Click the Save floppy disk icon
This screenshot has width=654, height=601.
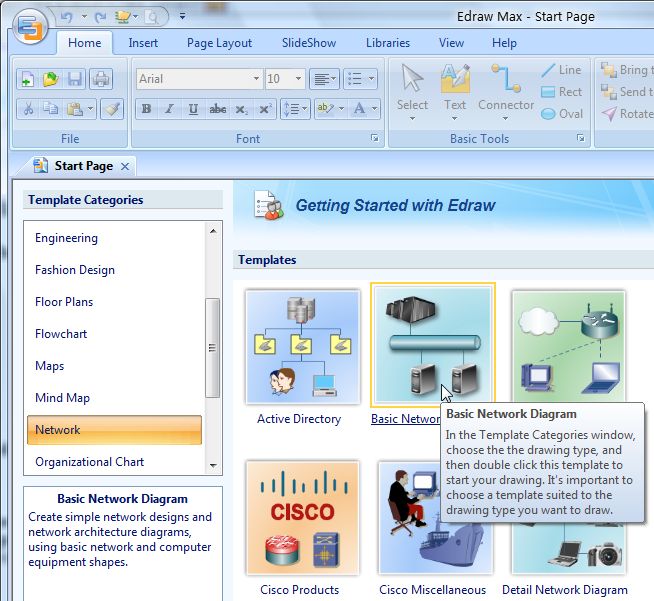point(75,79)
